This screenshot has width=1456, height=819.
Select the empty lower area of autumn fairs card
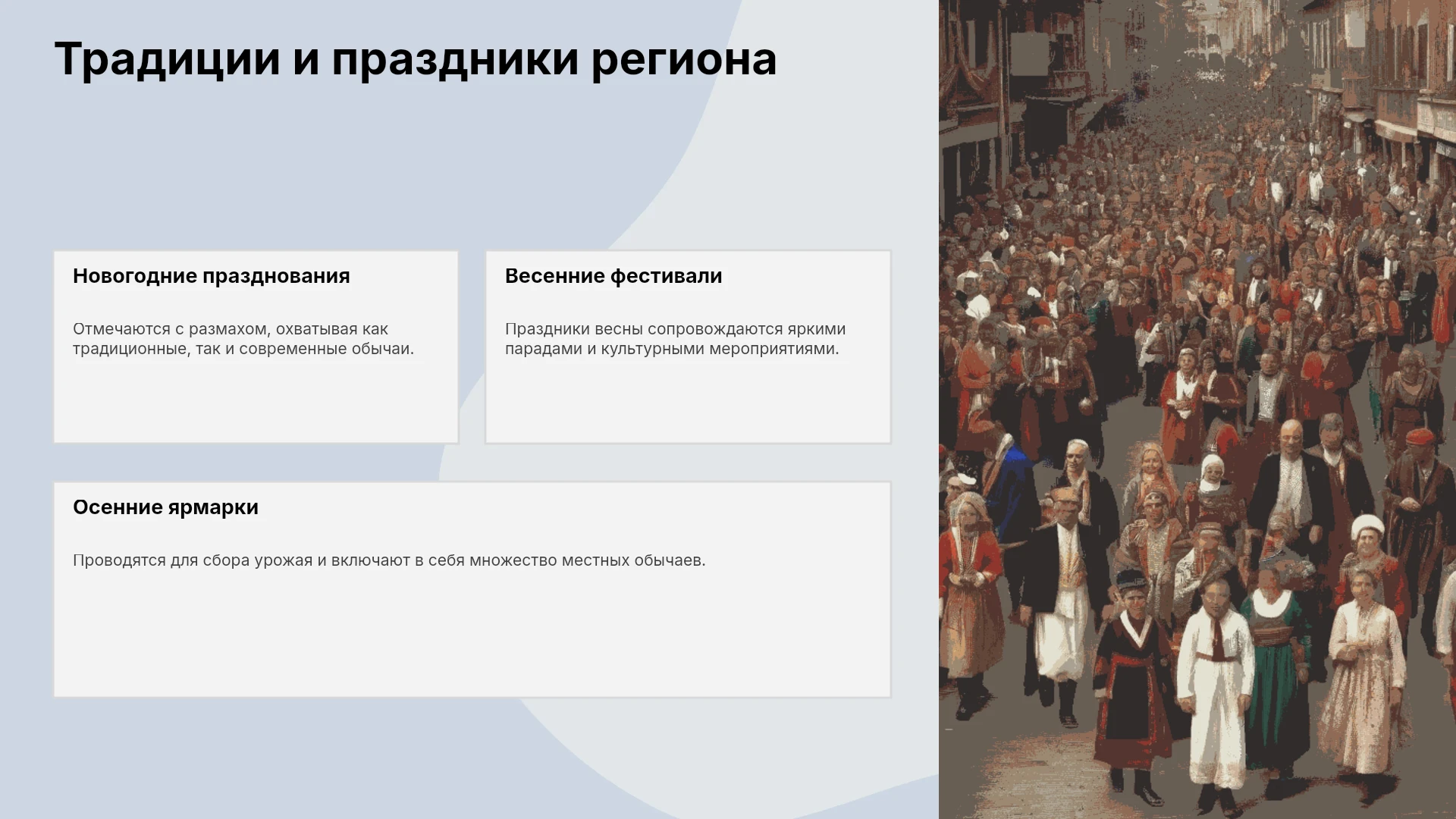pos(472,637)
